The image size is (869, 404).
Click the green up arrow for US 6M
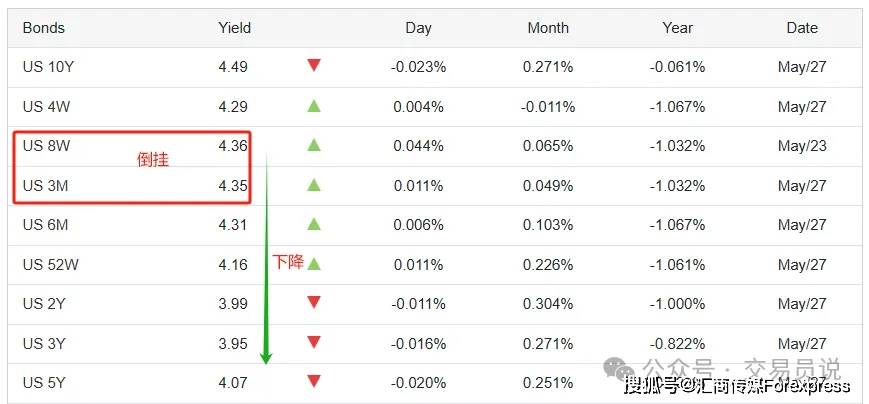coord(314,224)
